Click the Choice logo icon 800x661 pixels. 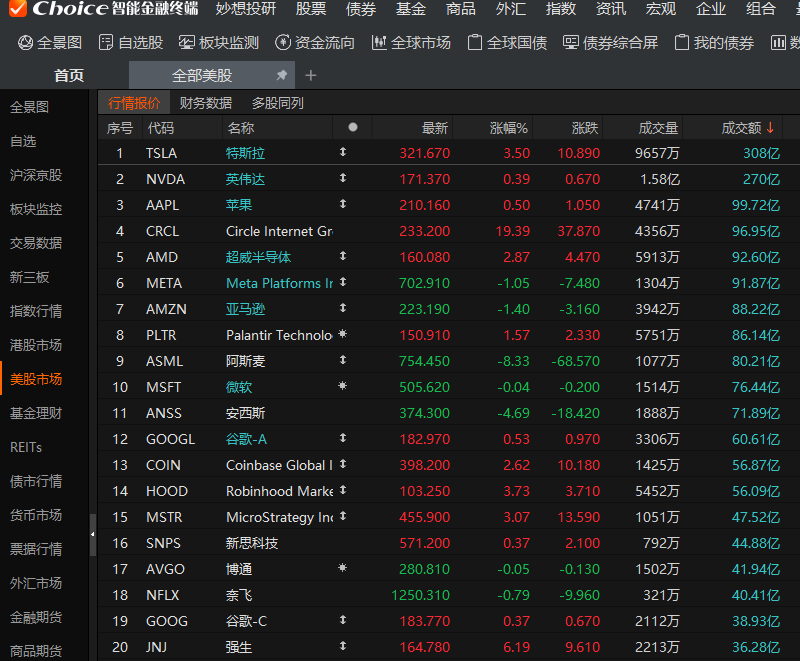click(18, 8)
